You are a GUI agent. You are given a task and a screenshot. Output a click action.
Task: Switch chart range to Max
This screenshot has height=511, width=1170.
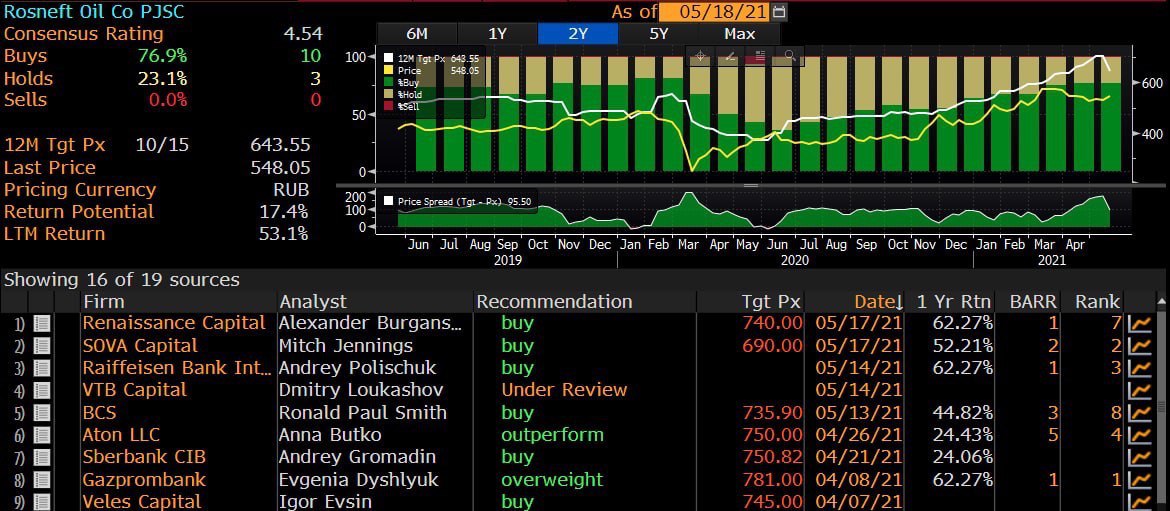click(x=739, y=34)
